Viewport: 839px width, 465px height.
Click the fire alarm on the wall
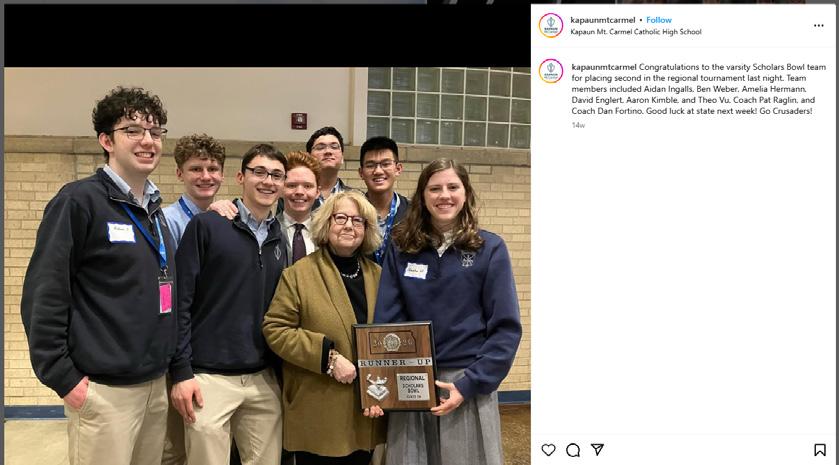299,121
